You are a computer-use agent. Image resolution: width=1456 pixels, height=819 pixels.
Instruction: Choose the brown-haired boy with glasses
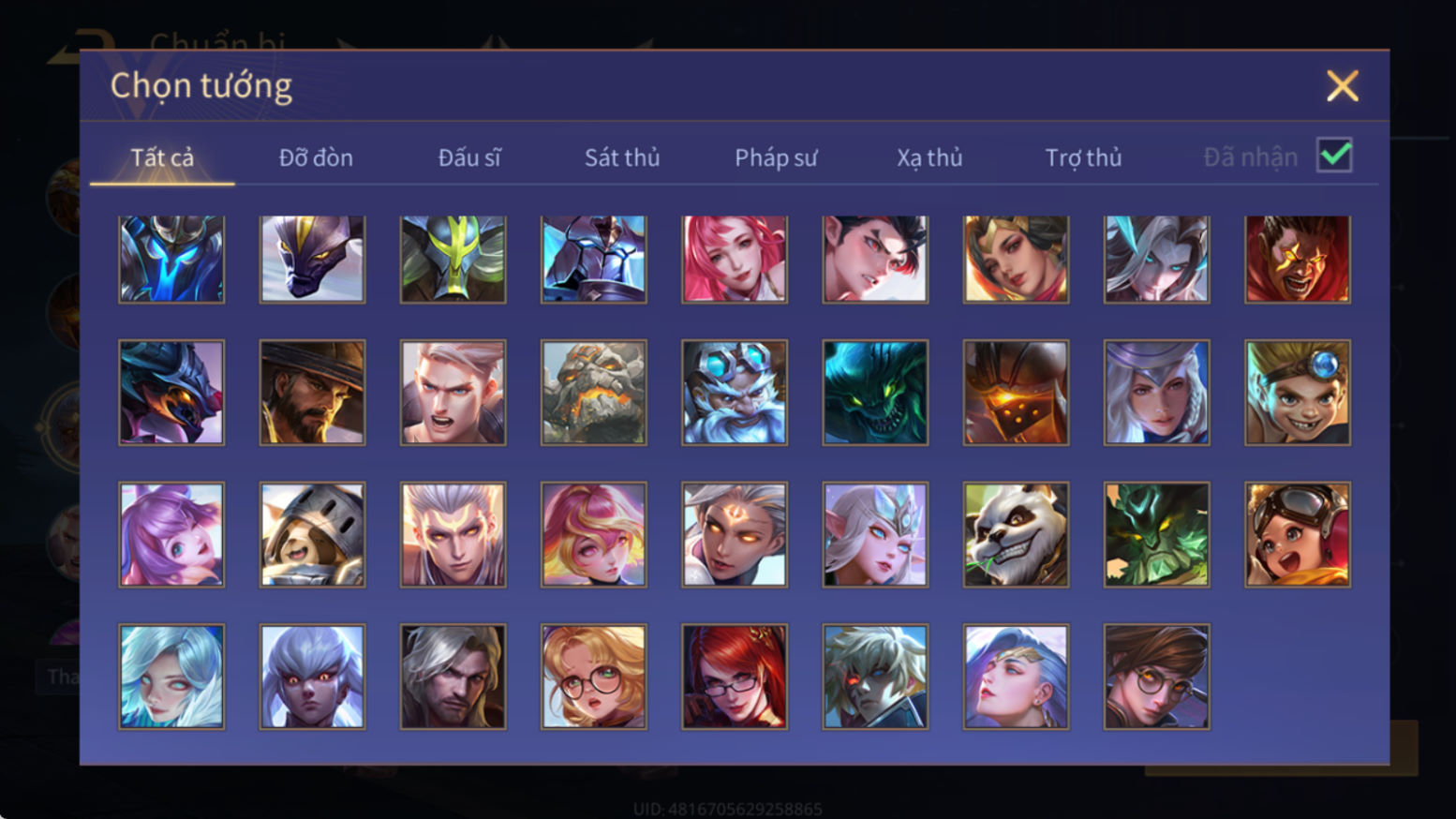(1156, 677)
